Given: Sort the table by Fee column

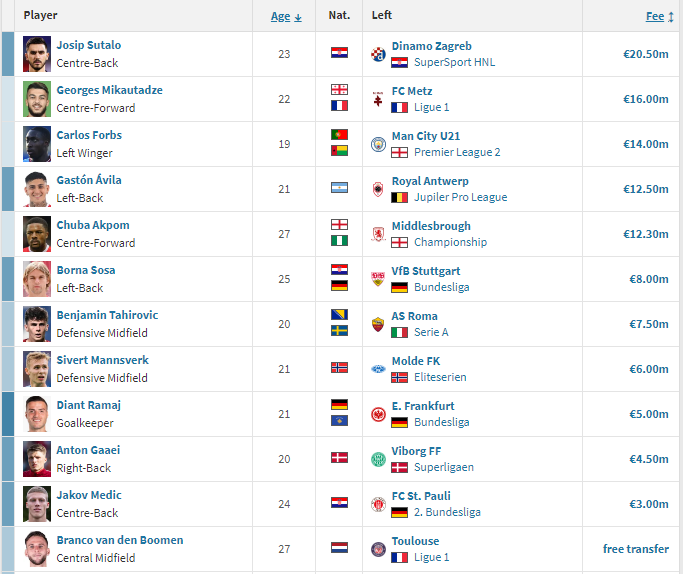Looking at the screenshot, I should tap(655, 16).
